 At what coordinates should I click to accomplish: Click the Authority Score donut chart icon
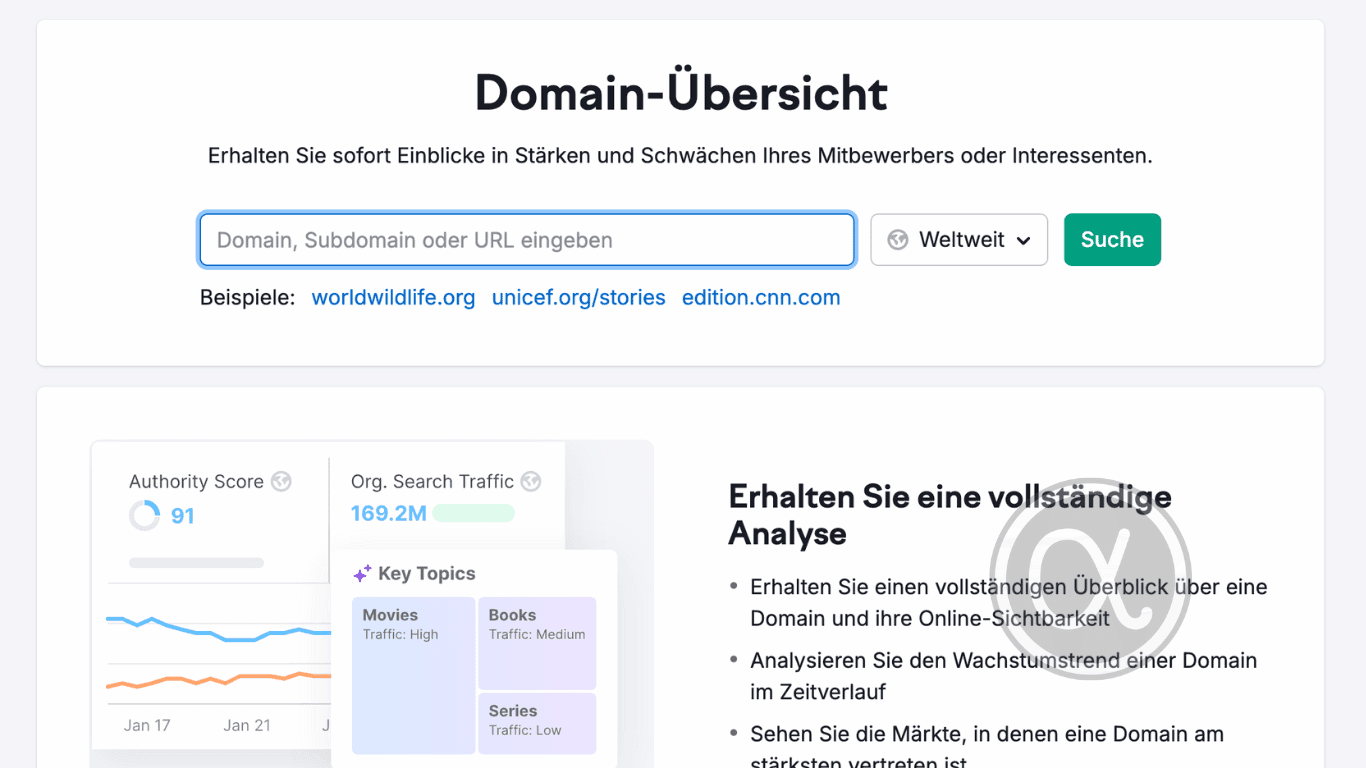[x=145, y=516]
